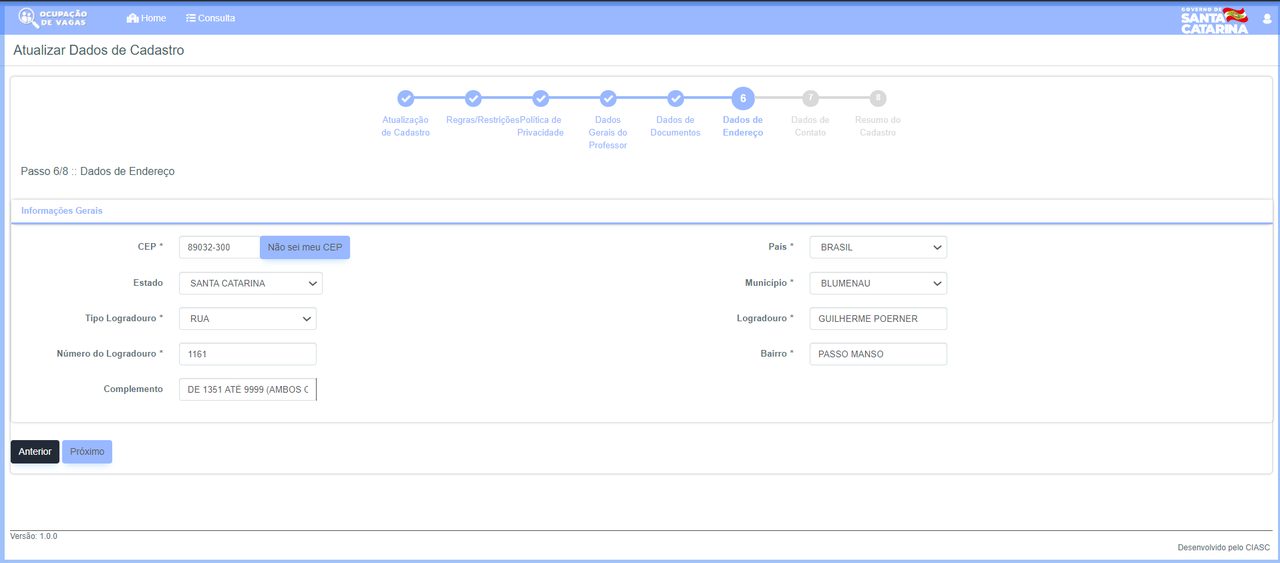This screenshot has width=1280, height=563.
Task: Open the Home menu item
Action: point(146,18)
